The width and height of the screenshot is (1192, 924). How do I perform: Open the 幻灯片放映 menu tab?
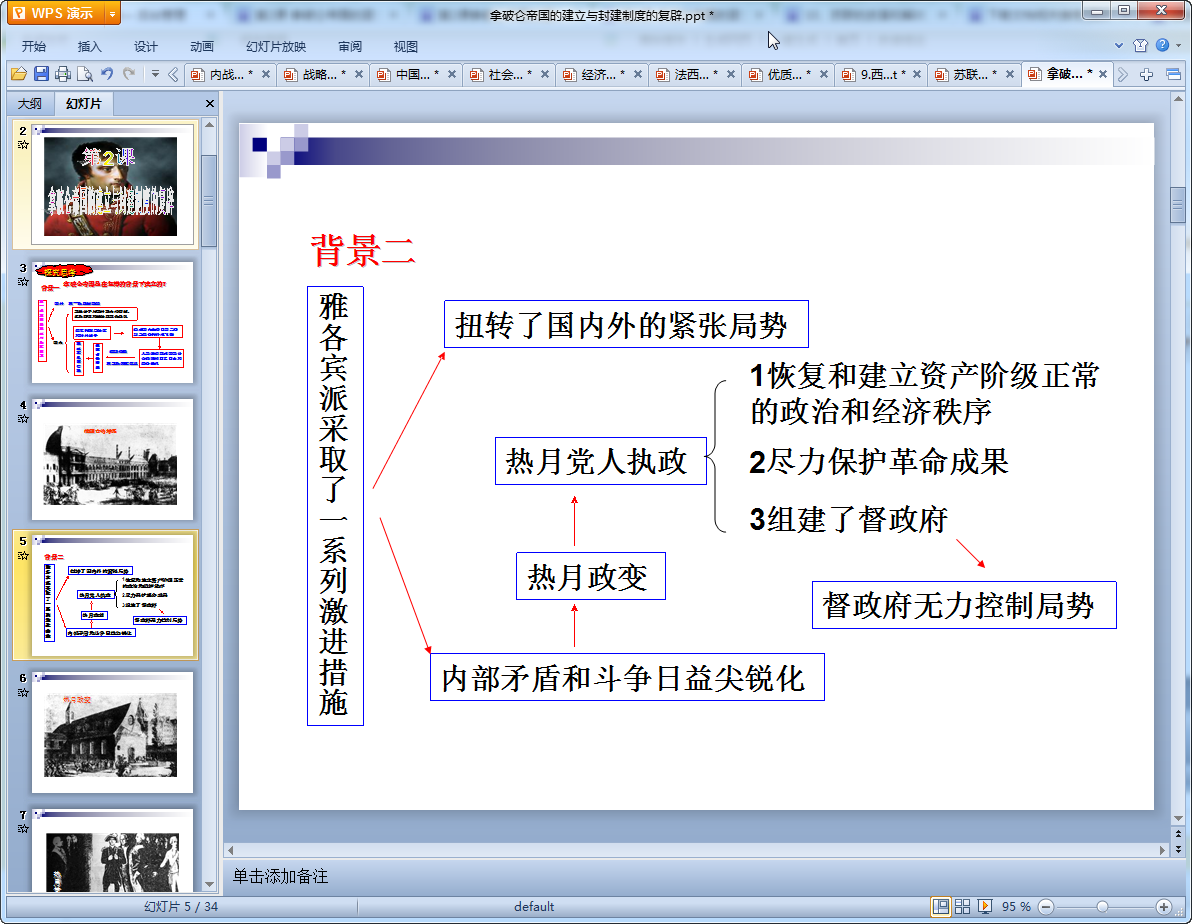[x=275, y=46]
